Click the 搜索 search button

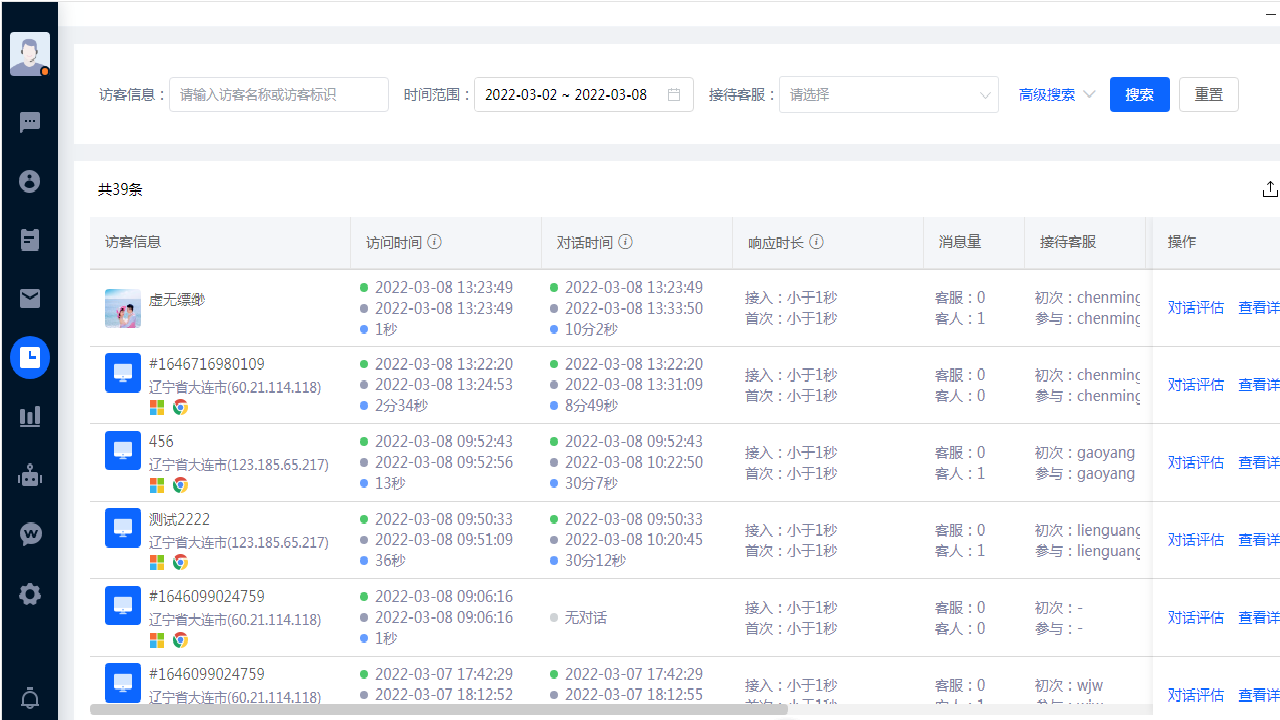1139,94
